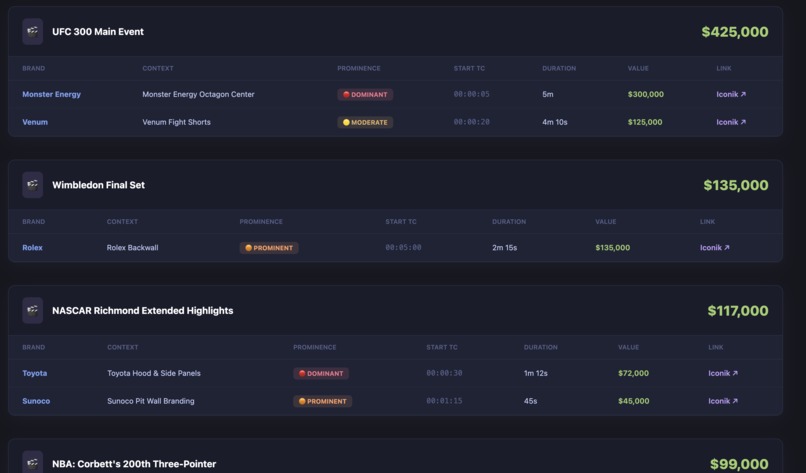Click the $99,000 total for NBA card
This screenshot has height=473, width=806.
coord(739,464)
